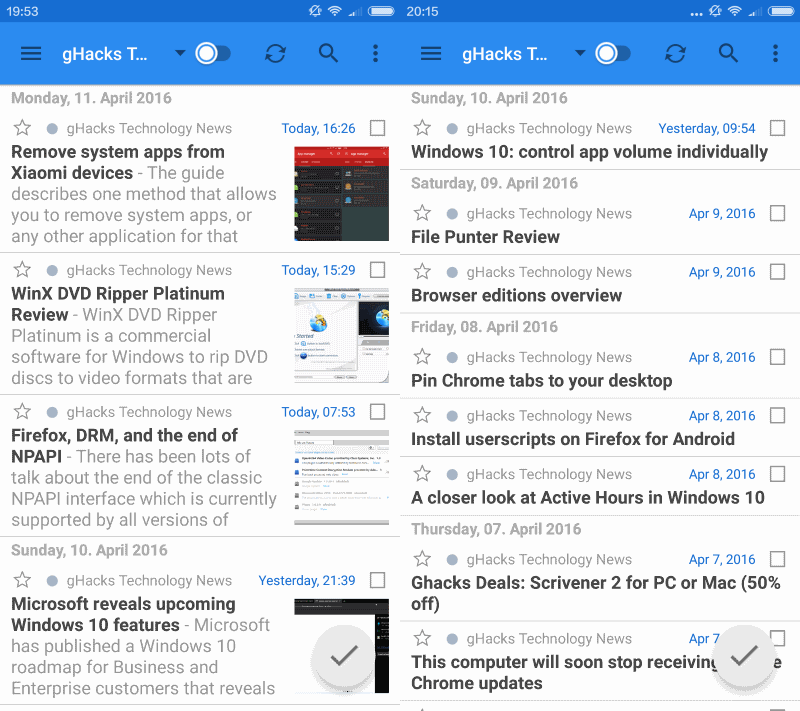This screenshot has width=800, height=711.
Task: Tap the three-dots notification icon in right status bar
Action: 696,14
